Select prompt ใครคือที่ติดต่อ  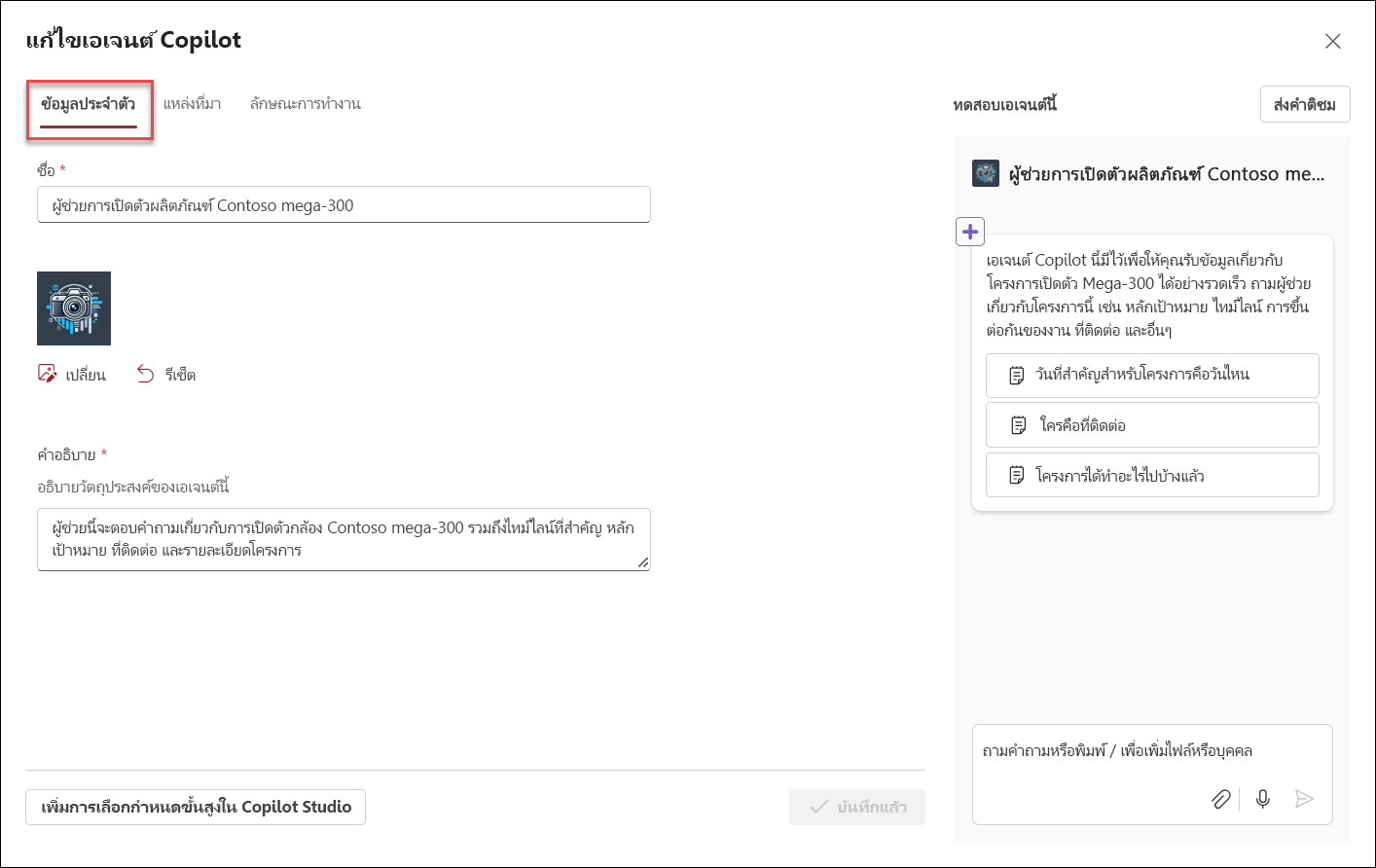(x=1152, y=425)
